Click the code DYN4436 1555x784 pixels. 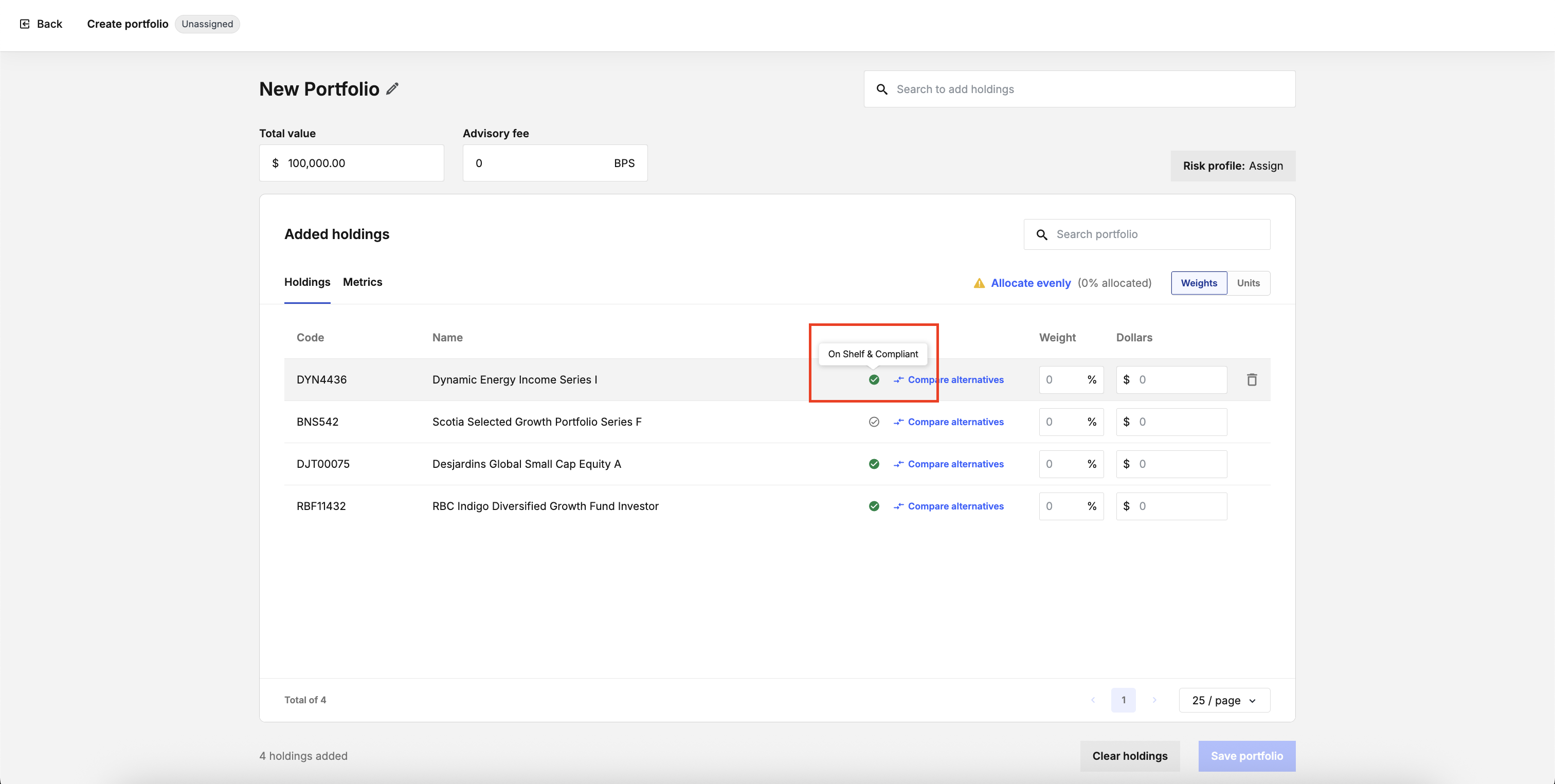[321, 379]
